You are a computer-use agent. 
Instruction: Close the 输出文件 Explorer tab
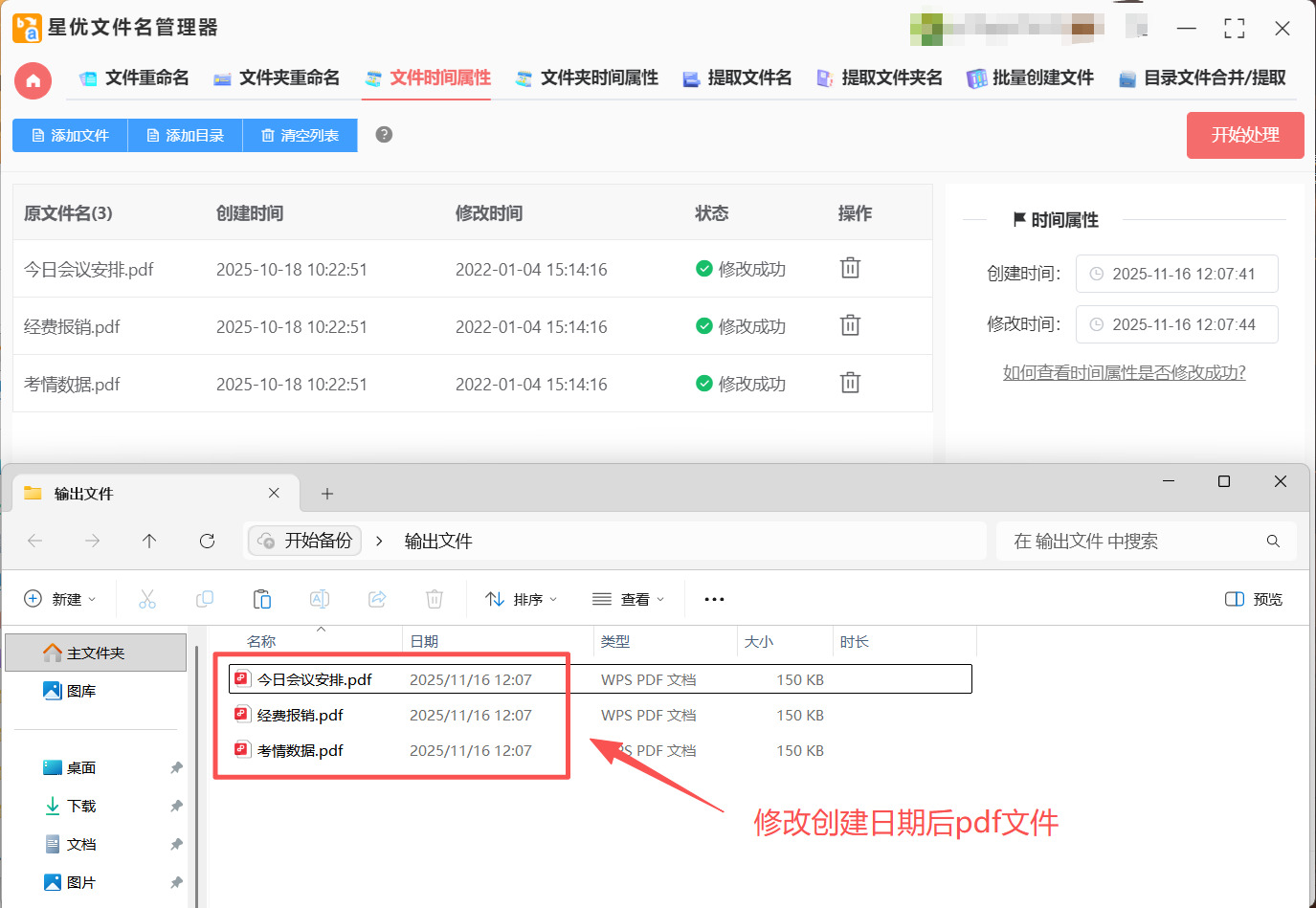tap(274, 493)
